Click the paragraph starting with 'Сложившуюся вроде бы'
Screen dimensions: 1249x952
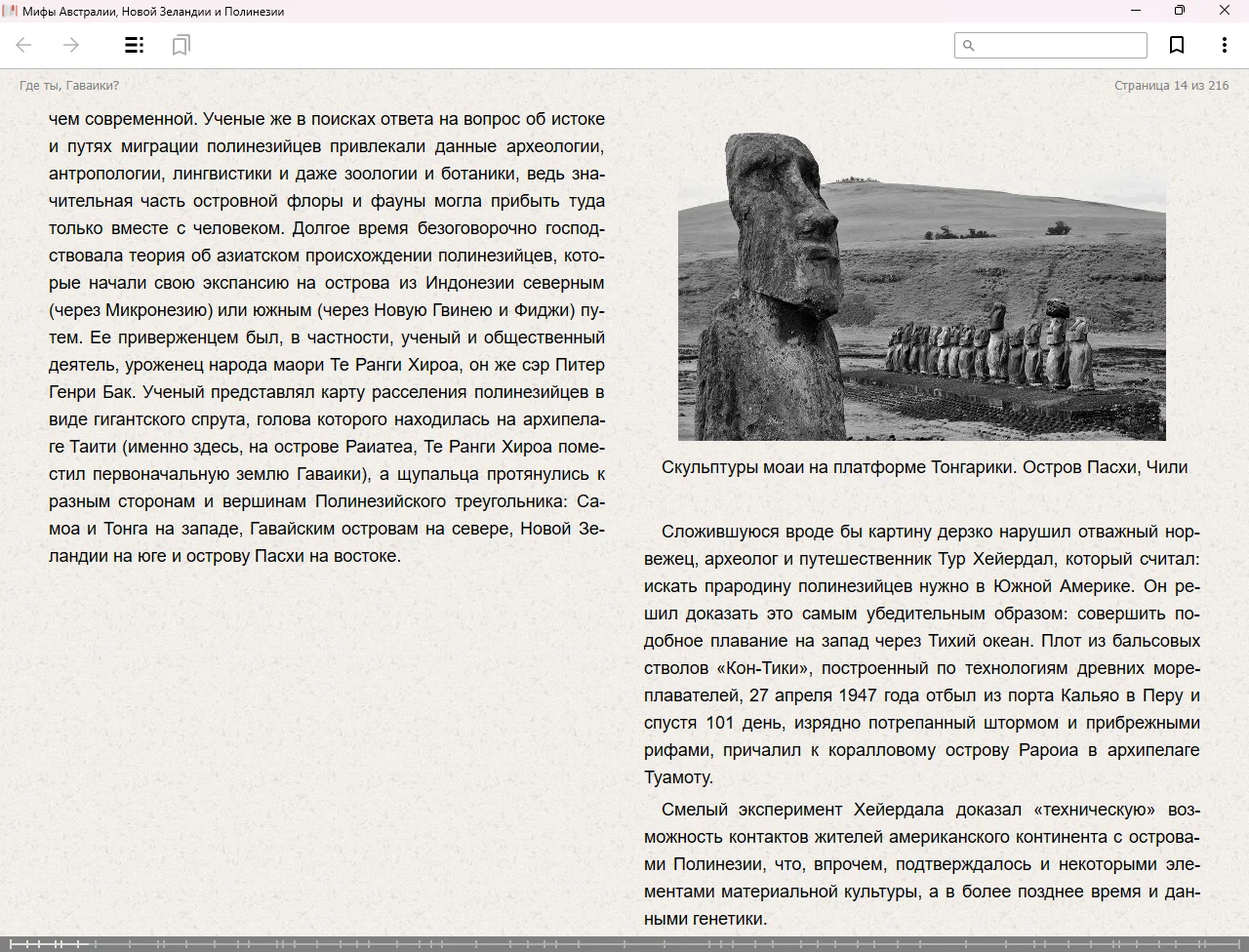[921, 654]
